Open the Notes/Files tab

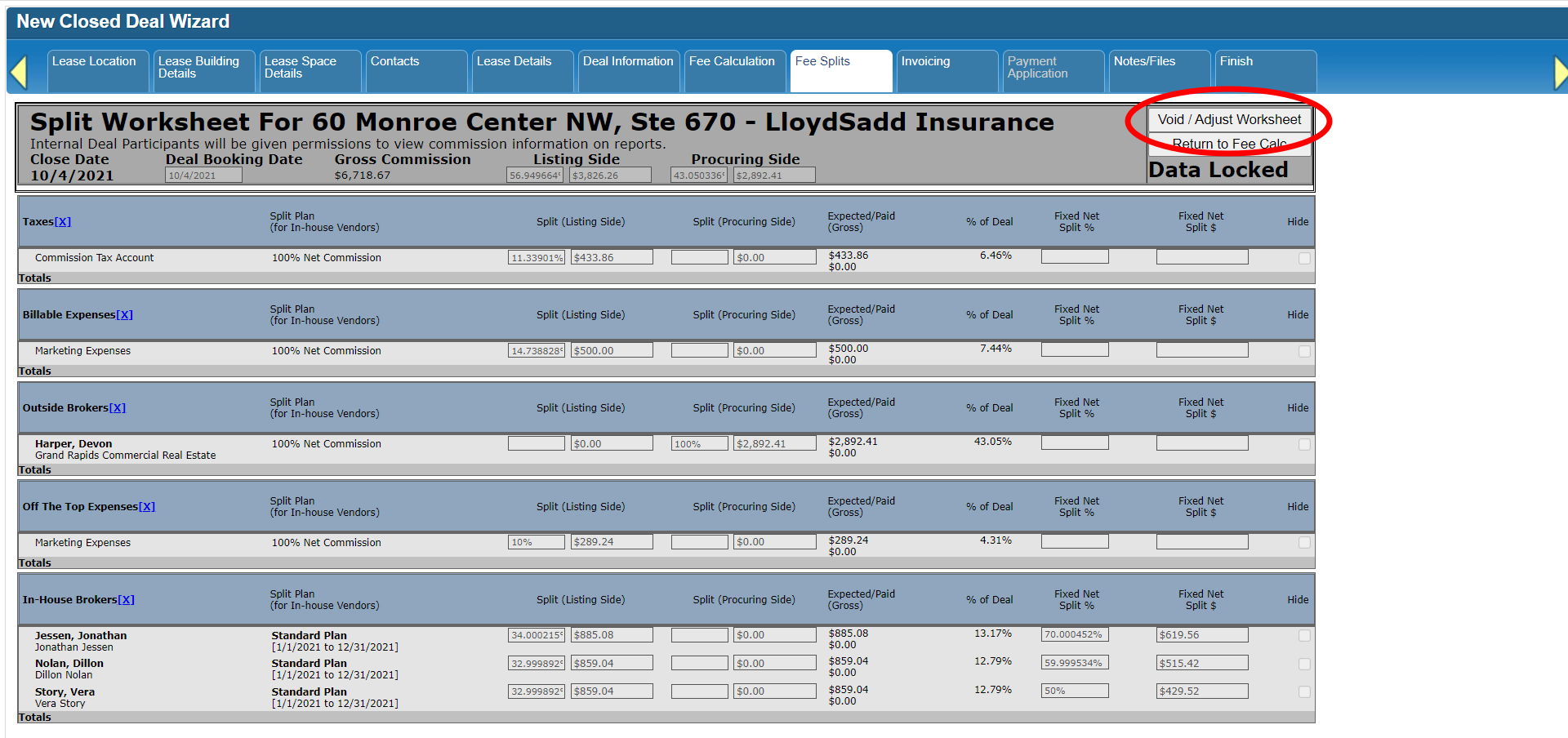(1144, 62)
